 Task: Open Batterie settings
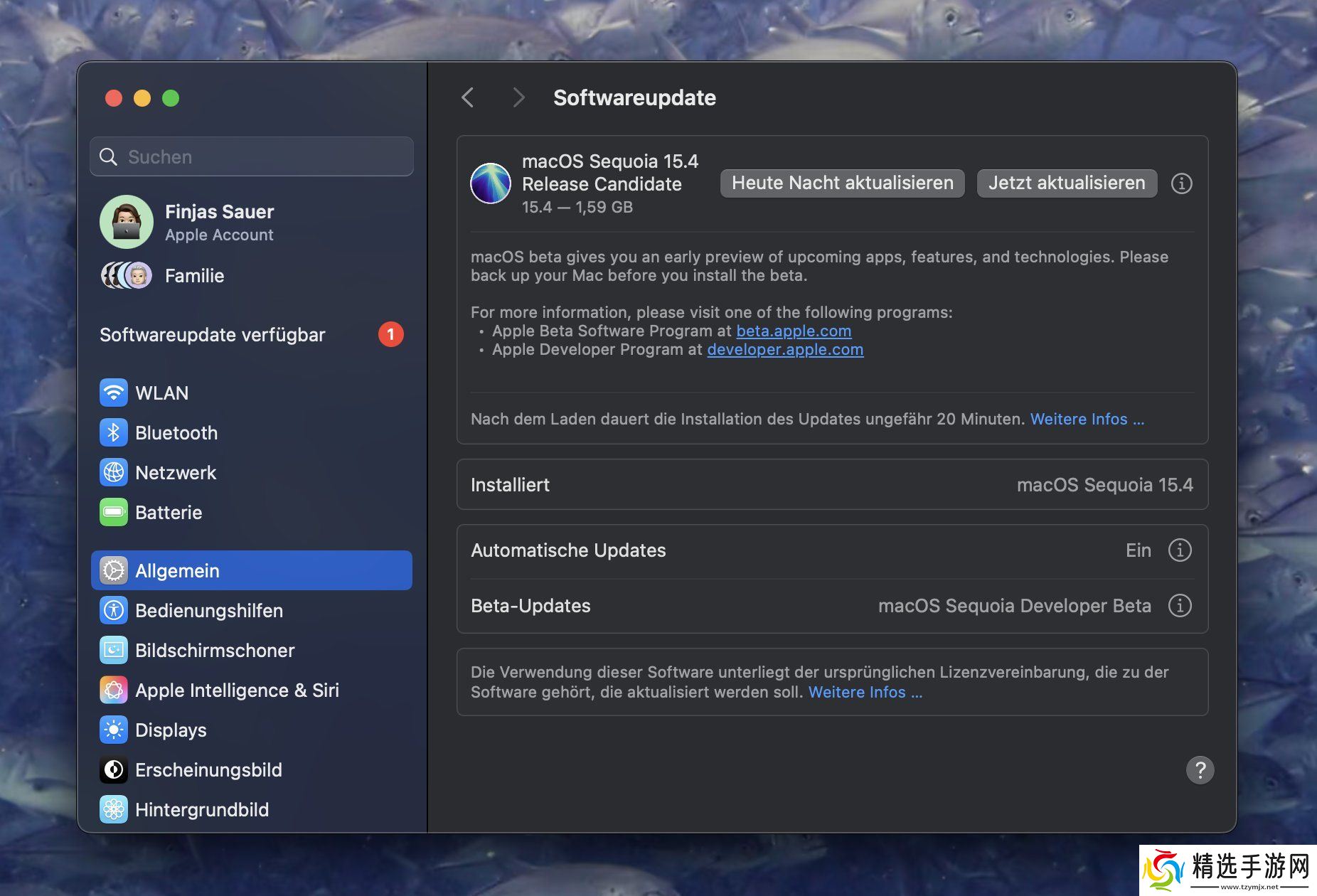[x=168, y=512]
